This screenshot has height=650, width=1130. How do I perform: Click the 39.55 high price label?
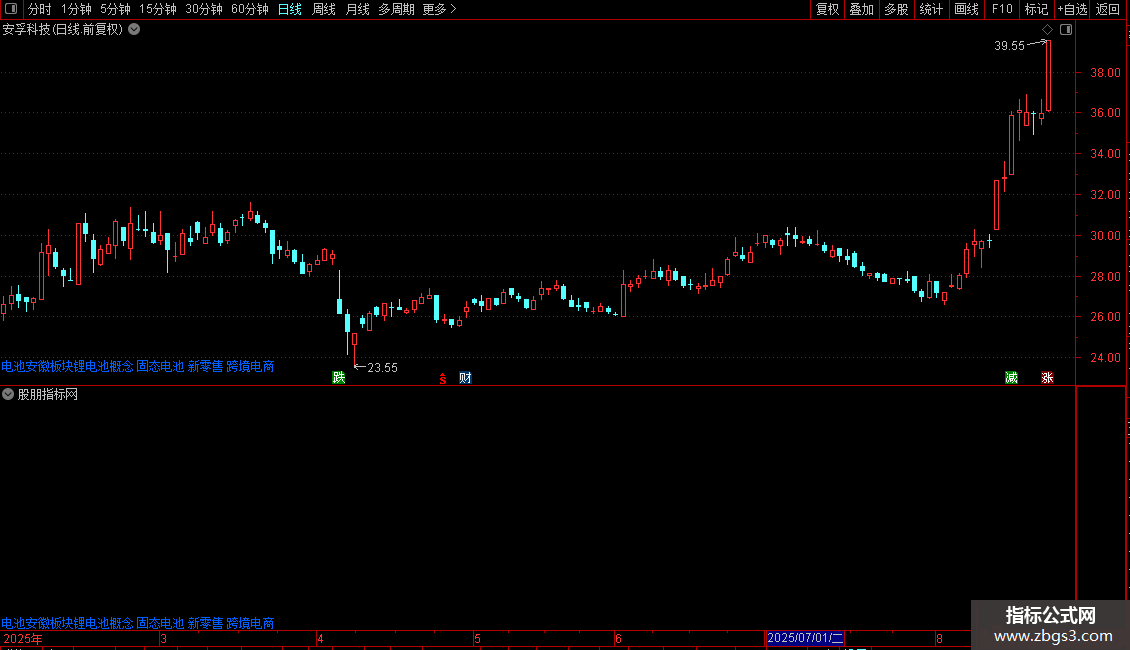(1009, 45)
